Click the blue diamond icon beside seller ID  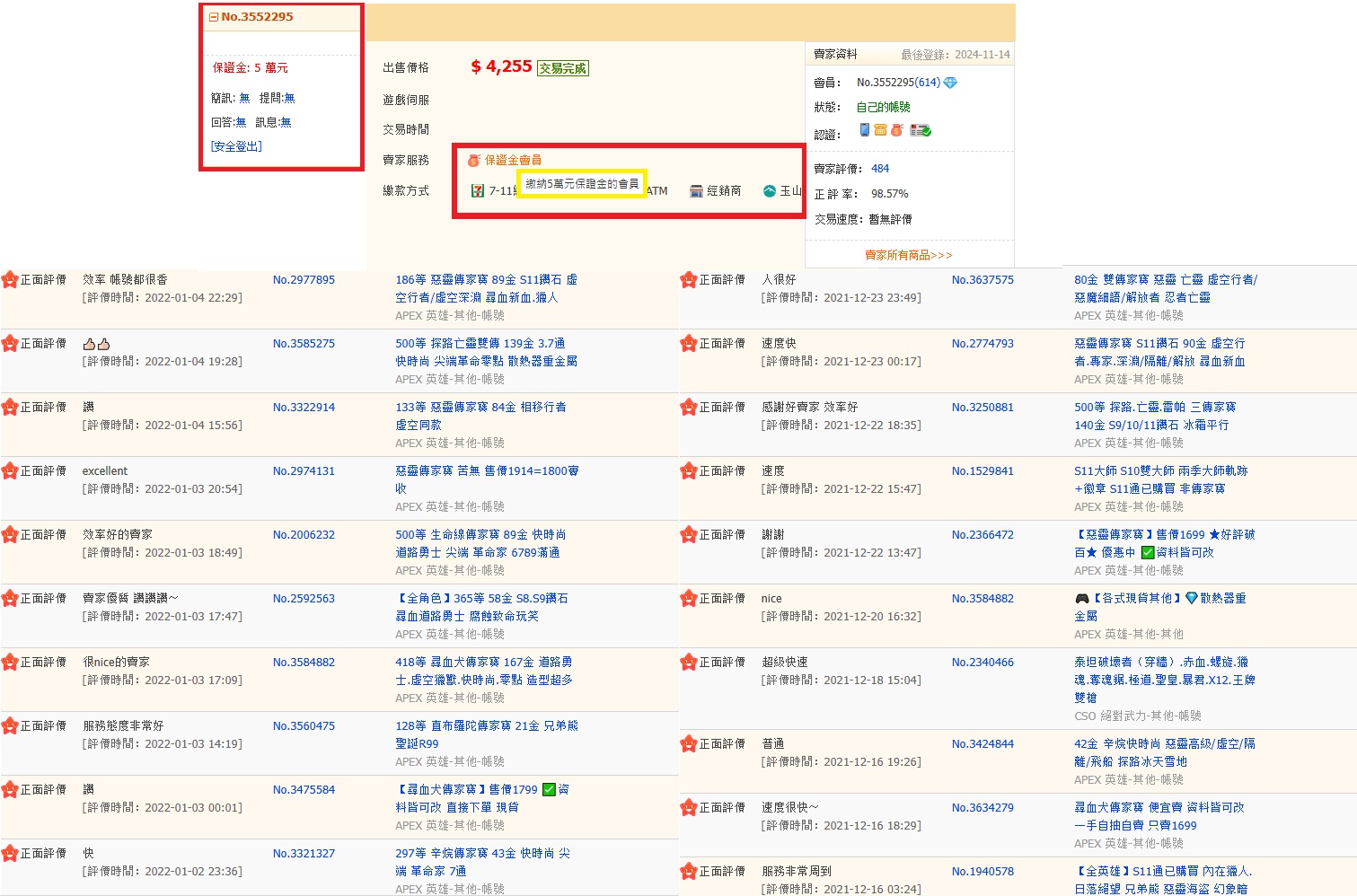(950, 83)
